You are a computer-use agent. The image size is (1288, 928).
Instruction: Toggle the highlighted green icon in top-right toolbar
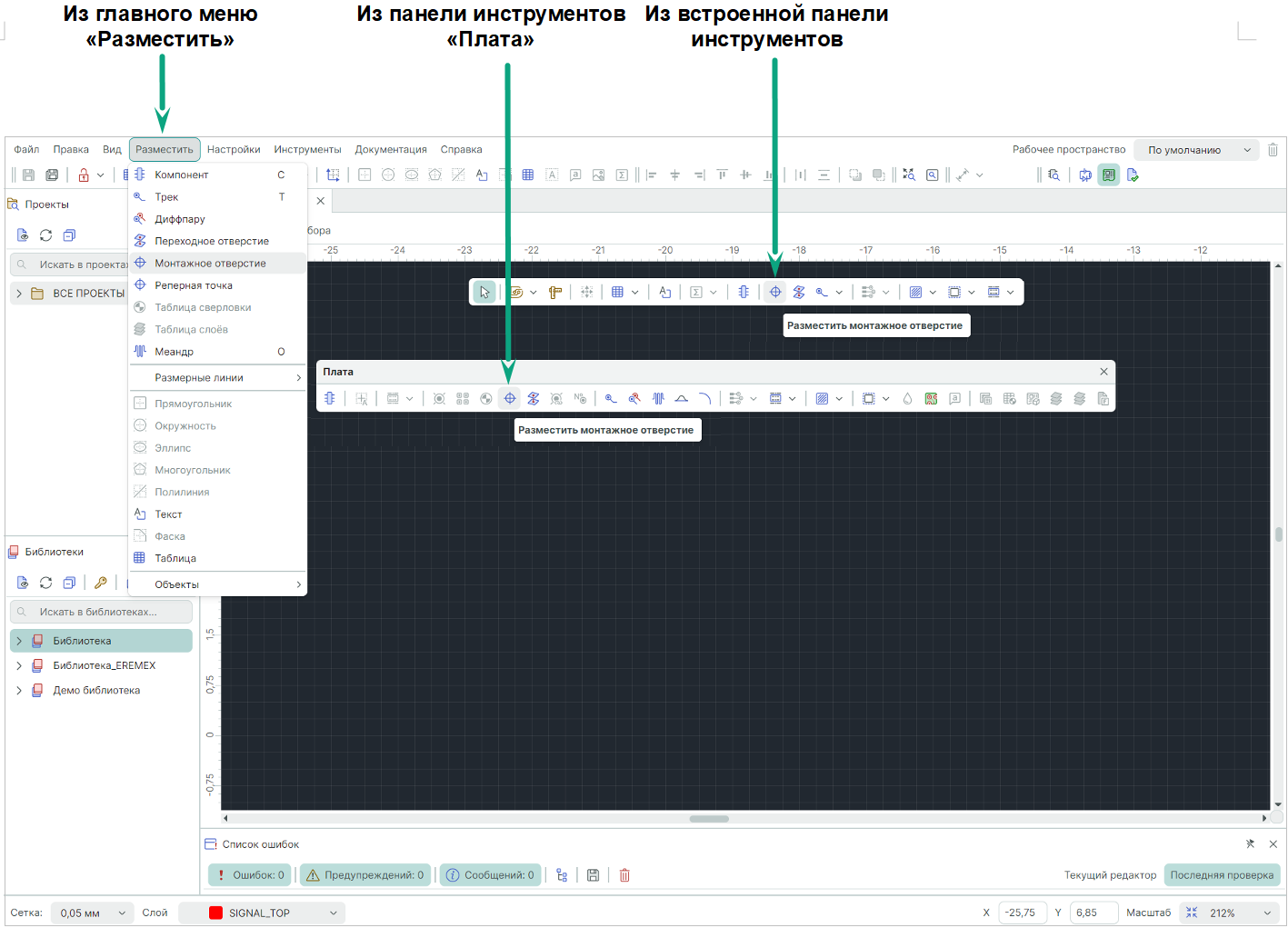[1109, 175]
